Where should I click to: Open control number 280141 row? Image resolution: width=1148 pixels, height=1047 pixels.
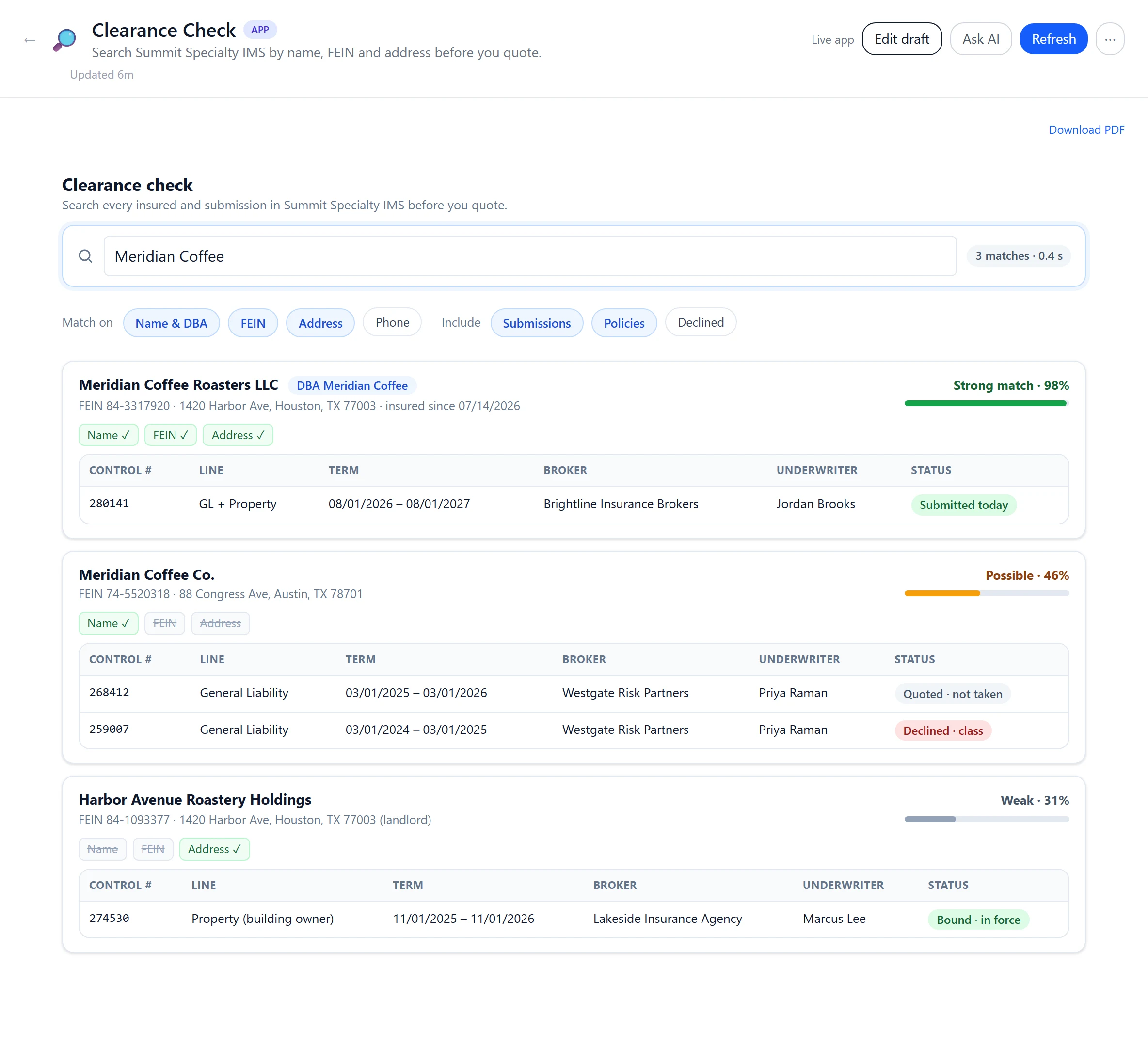click(574, 505)
